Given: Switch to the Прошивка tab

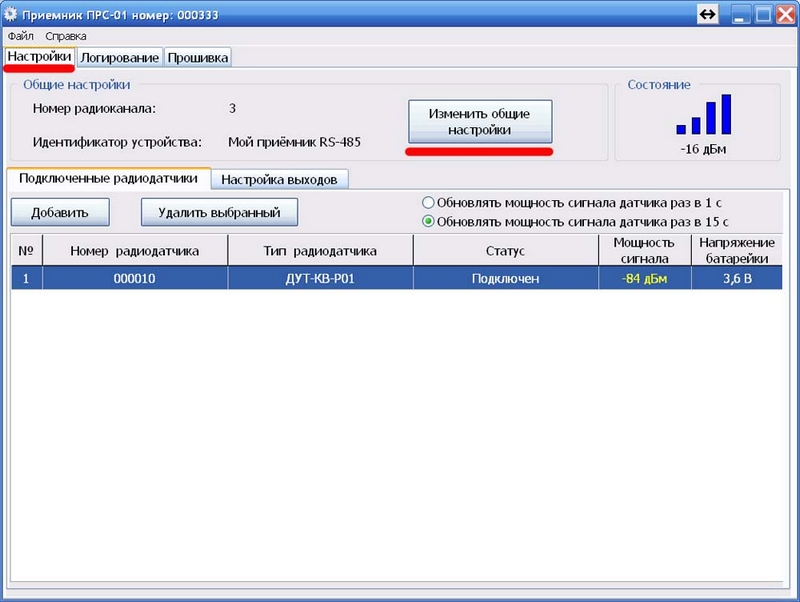Looking at the screenshot, I should click(198, 58).
